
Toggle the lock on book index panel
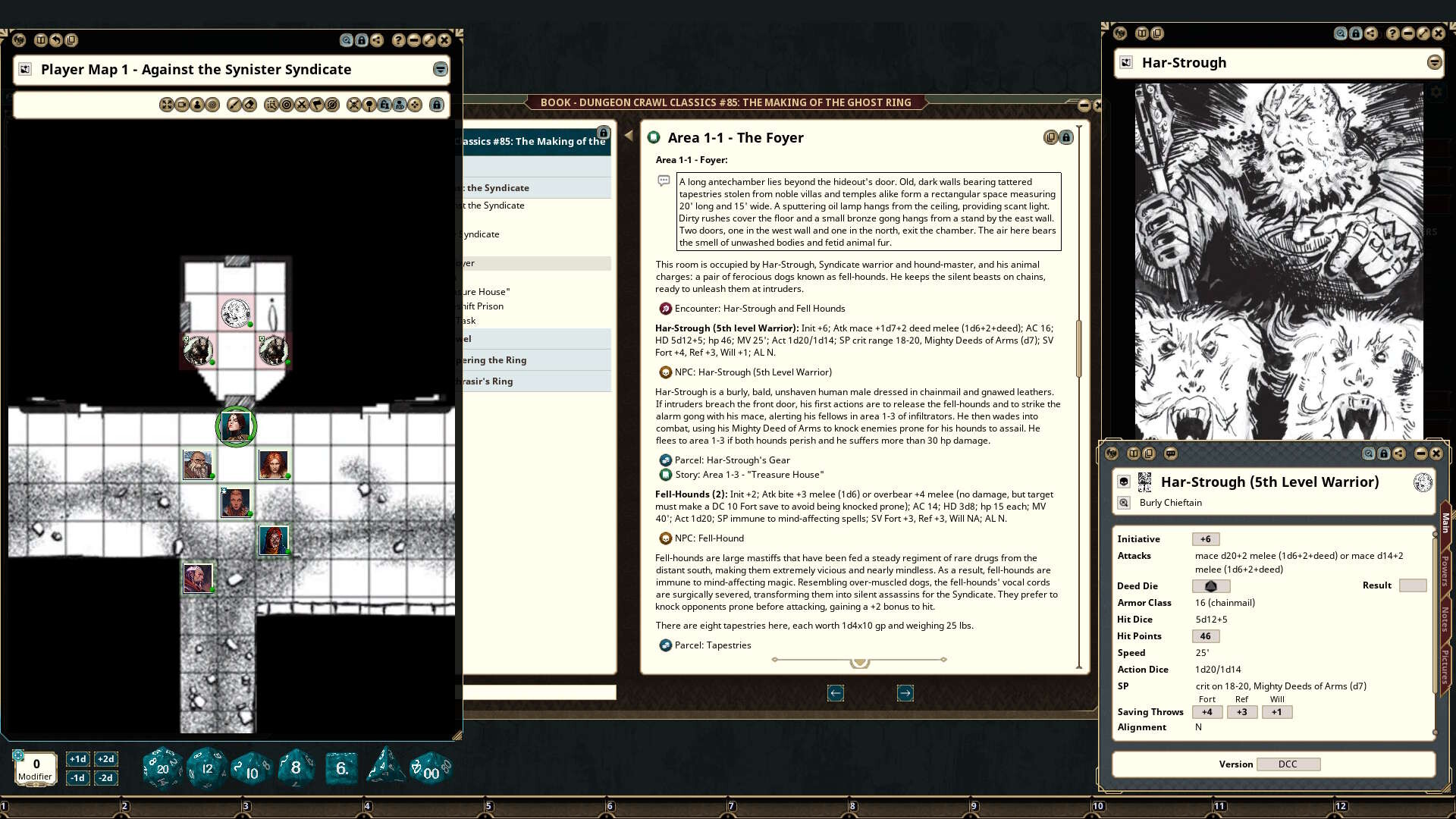coord(603,133)
